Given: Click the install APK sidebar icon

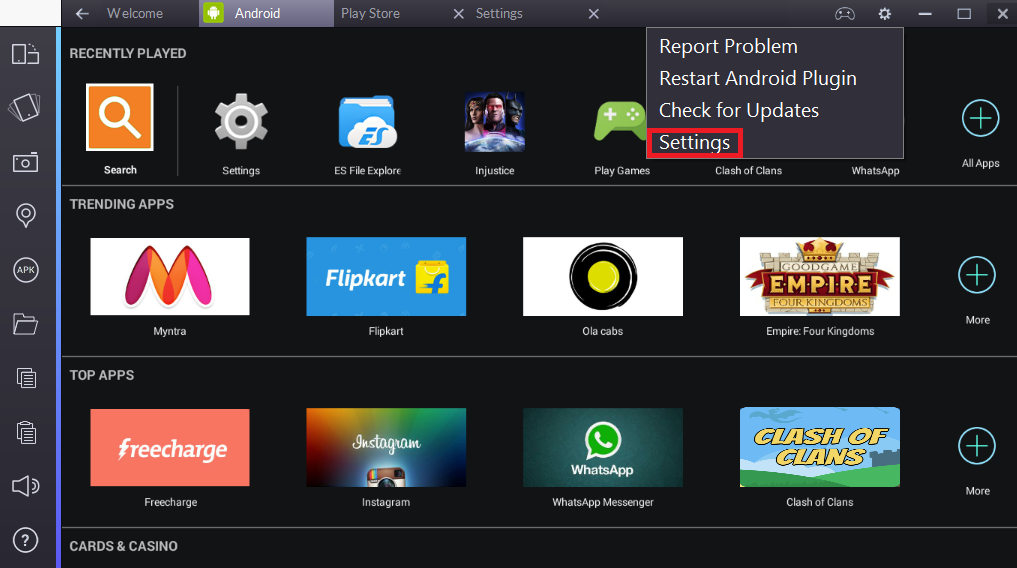Looking at the screenshot, I should (25, 270).
